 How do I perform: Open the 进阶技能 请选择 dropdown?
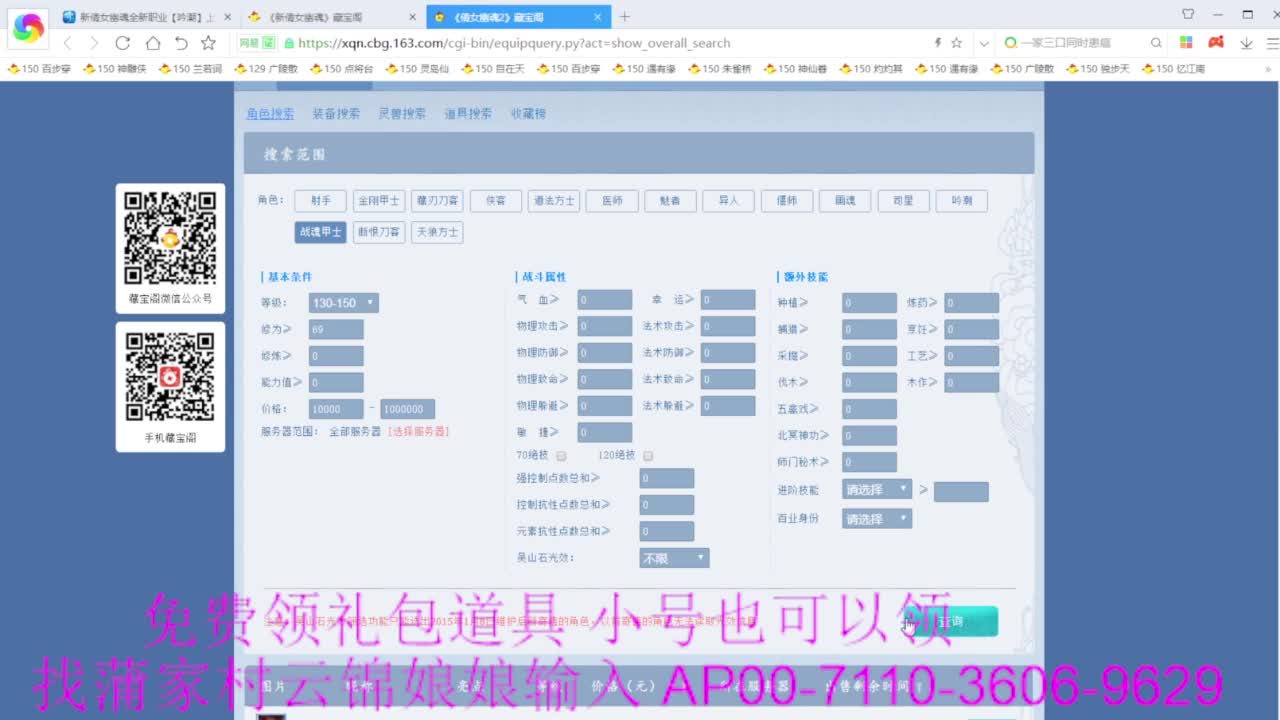876,489
